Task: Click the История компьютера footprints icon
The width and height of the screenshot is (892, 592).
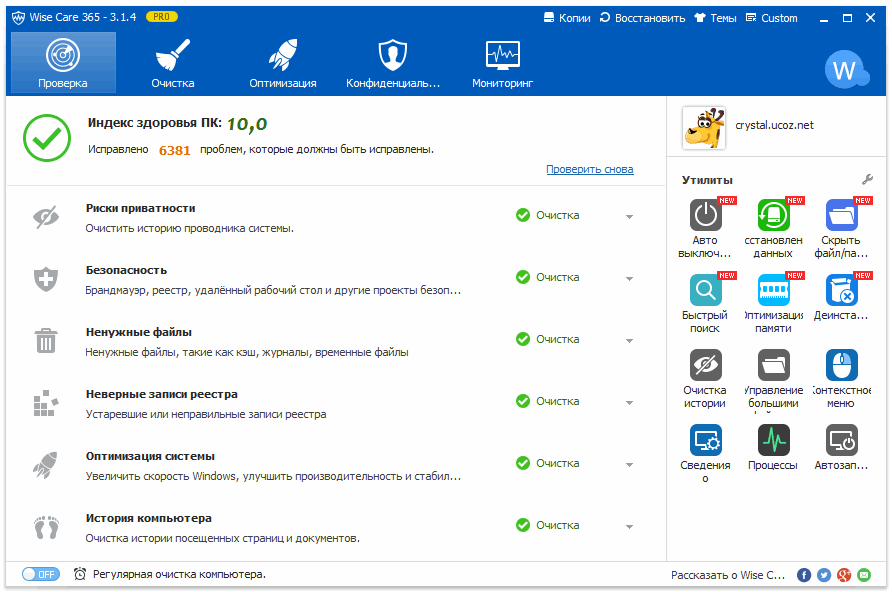Action: tap(46, 527)
